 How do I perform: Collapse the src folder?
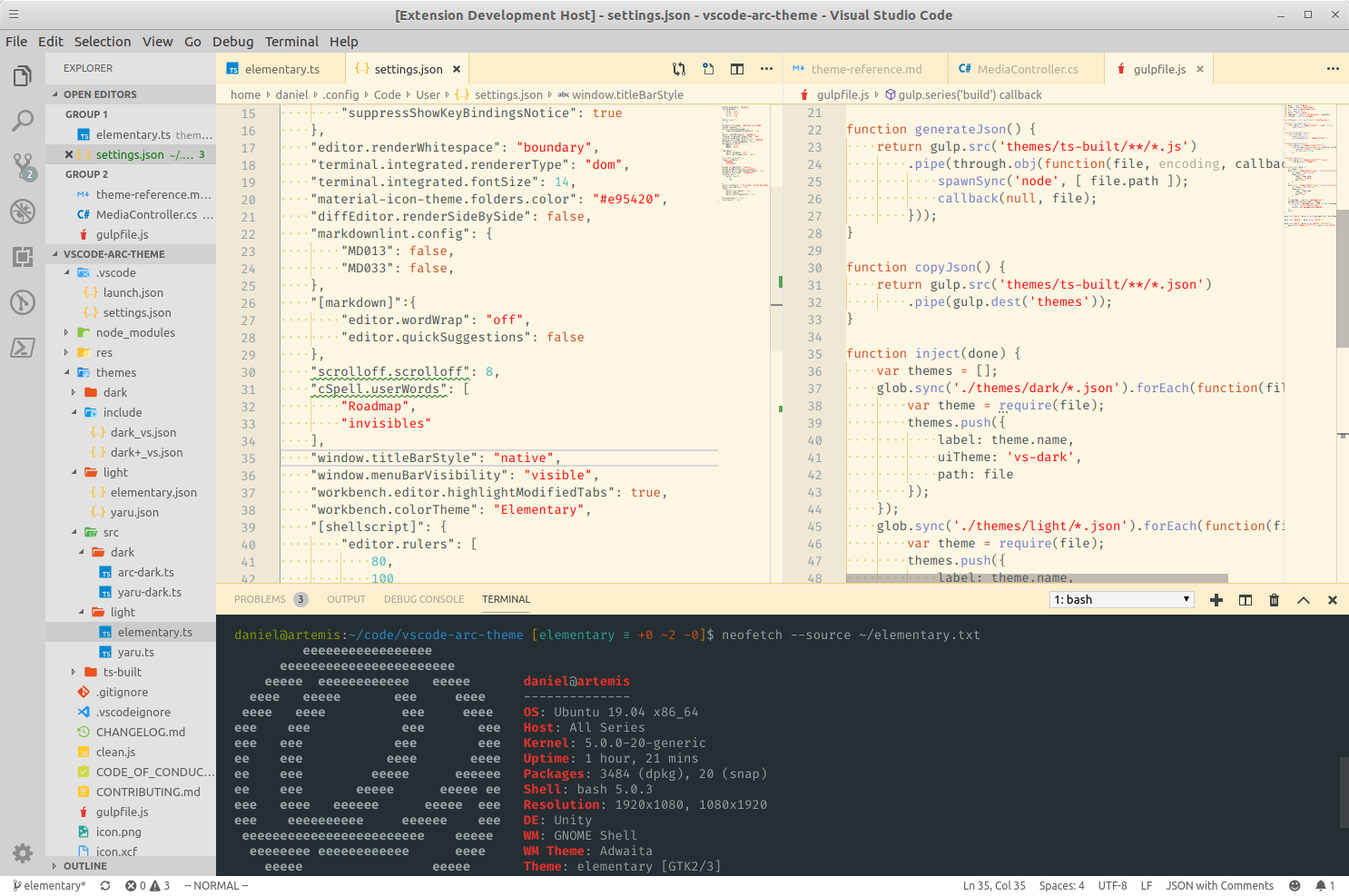pyautogui.click(x=111, y=532)
